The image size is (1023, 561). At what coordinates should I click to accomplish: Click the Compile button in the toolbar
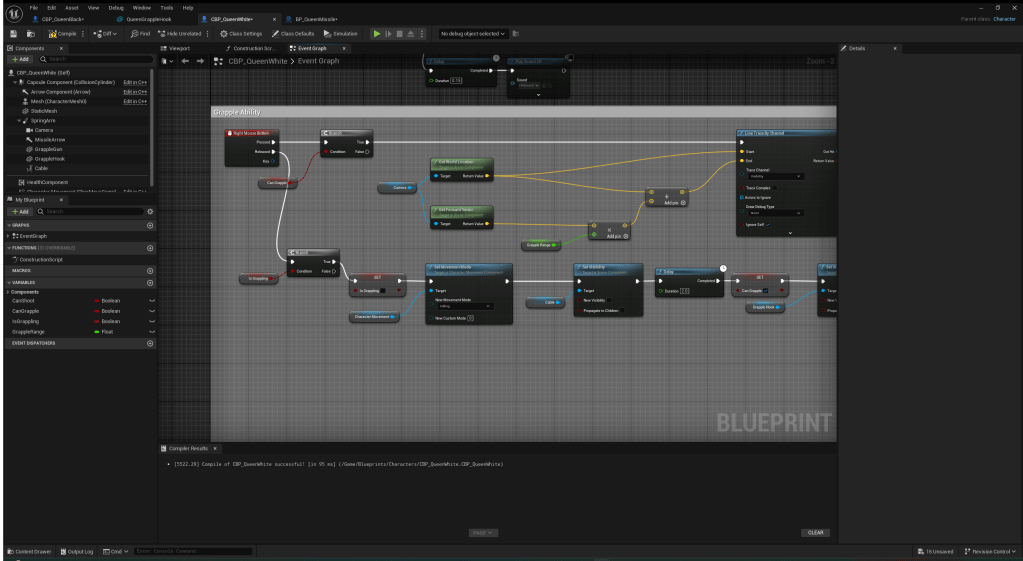(x=64, y=34)
